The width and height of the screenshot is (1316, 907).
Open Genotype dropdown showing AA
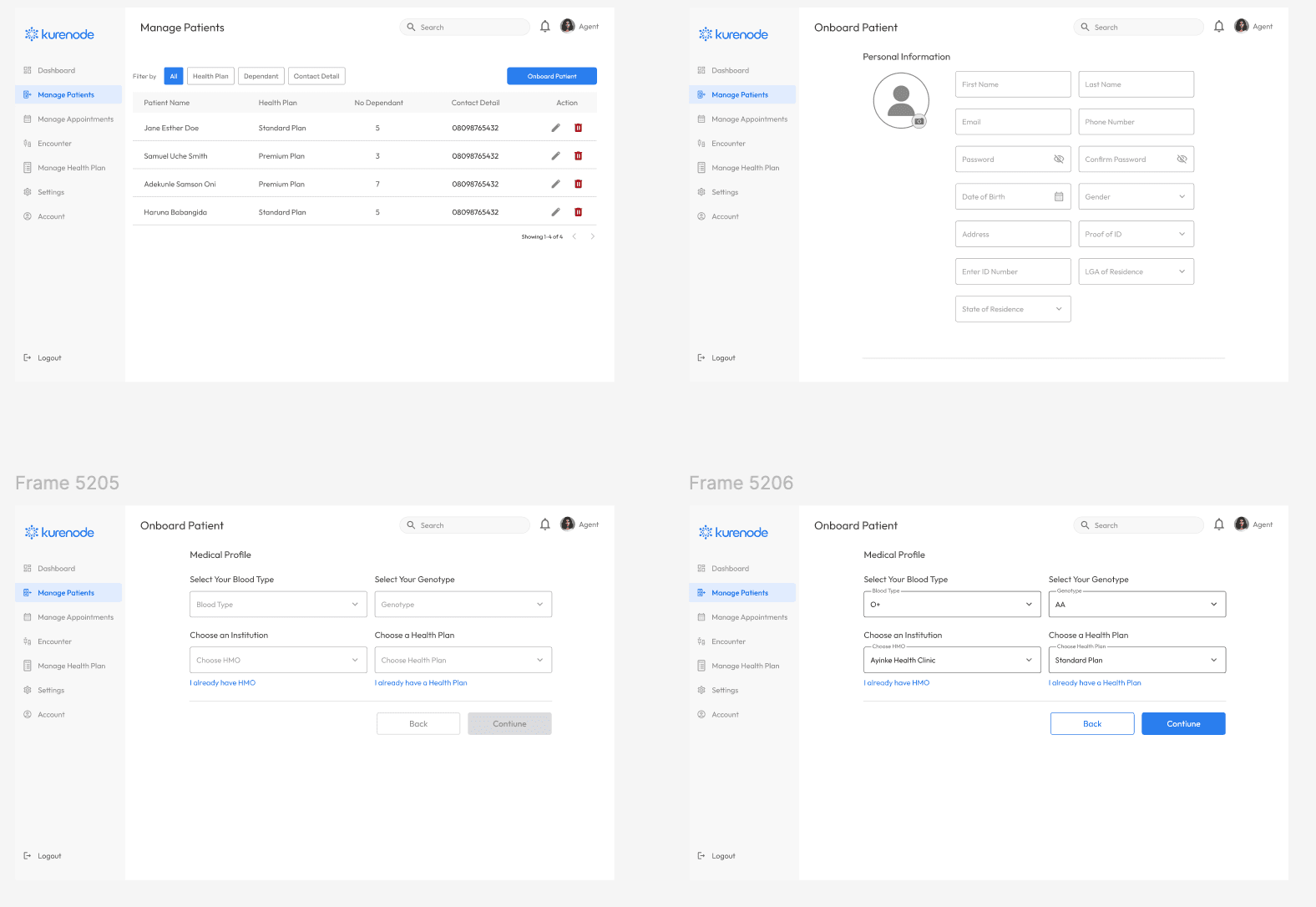click(x=1137, y=605)
